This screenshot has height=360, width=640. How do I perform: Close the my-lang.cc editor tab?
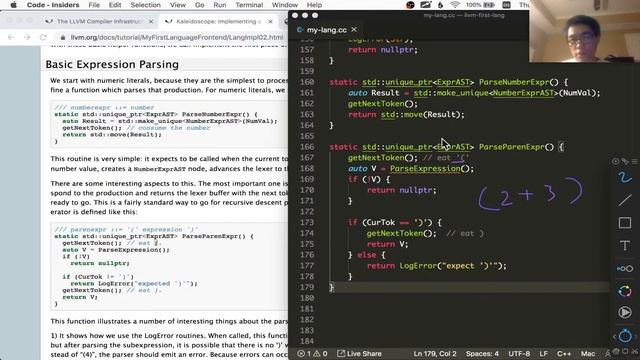click(x=354, y=30)
